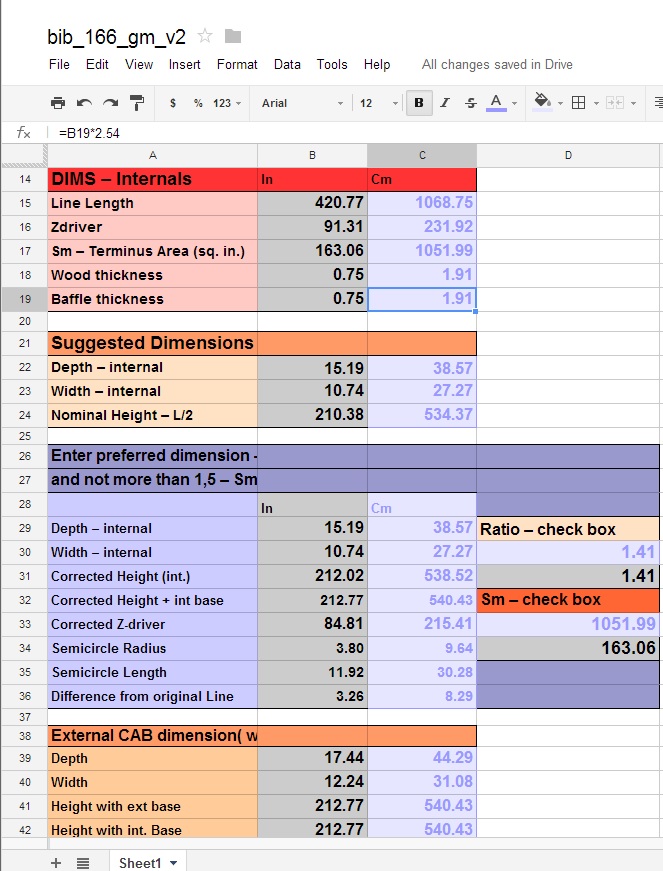
Task: Open fill color dropdown arrow
Action: click(x=560, y=103)
